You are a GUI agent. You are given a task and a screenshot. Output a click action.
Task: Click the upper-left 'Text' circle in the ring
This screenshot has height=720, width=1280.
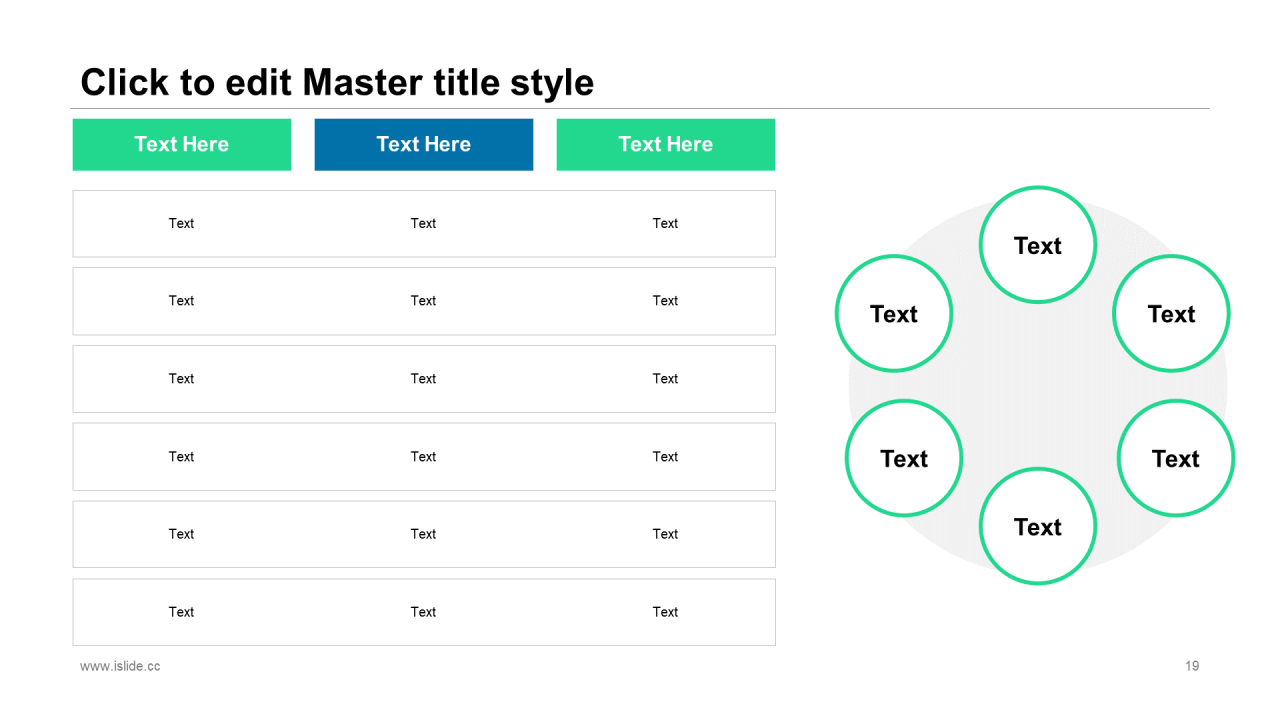pos(893,314)
